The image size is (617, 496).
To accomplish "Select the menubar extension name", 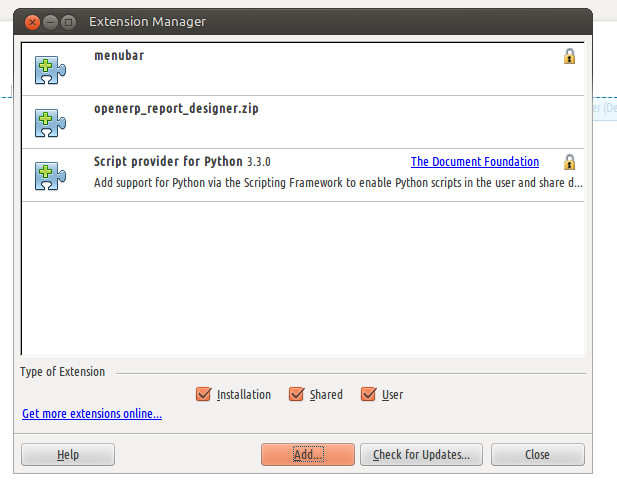I will 119,56.
